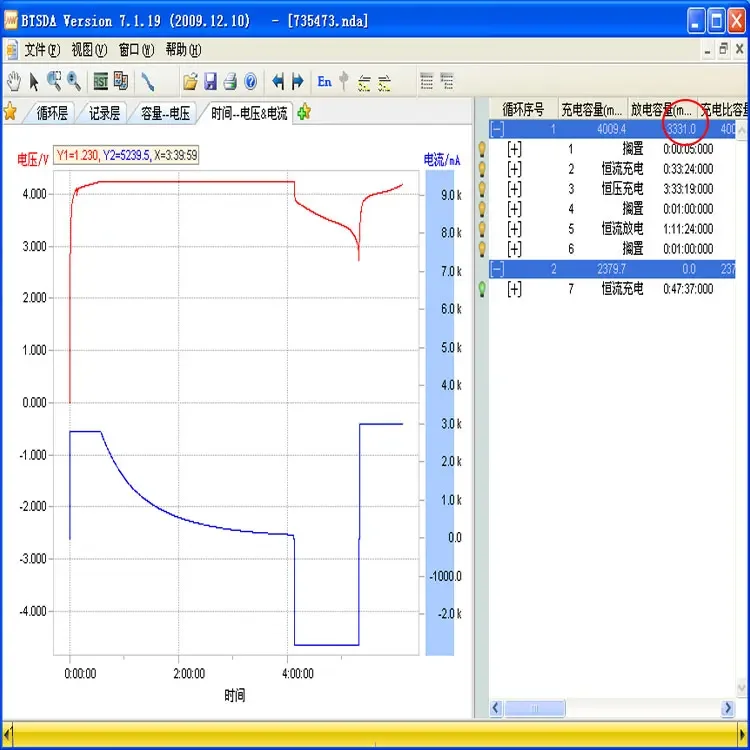Select the hand pan tool

coord(14,81)
